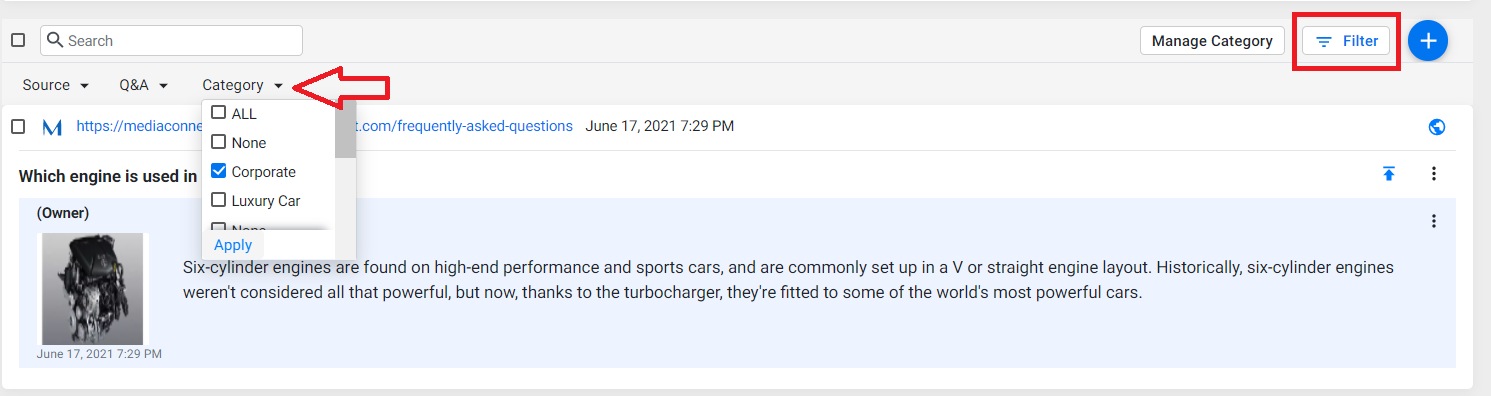The height and width of the screenshot is (396, 1491).
Task: Expand the Source dropdown filter
Action: point(56,85)
